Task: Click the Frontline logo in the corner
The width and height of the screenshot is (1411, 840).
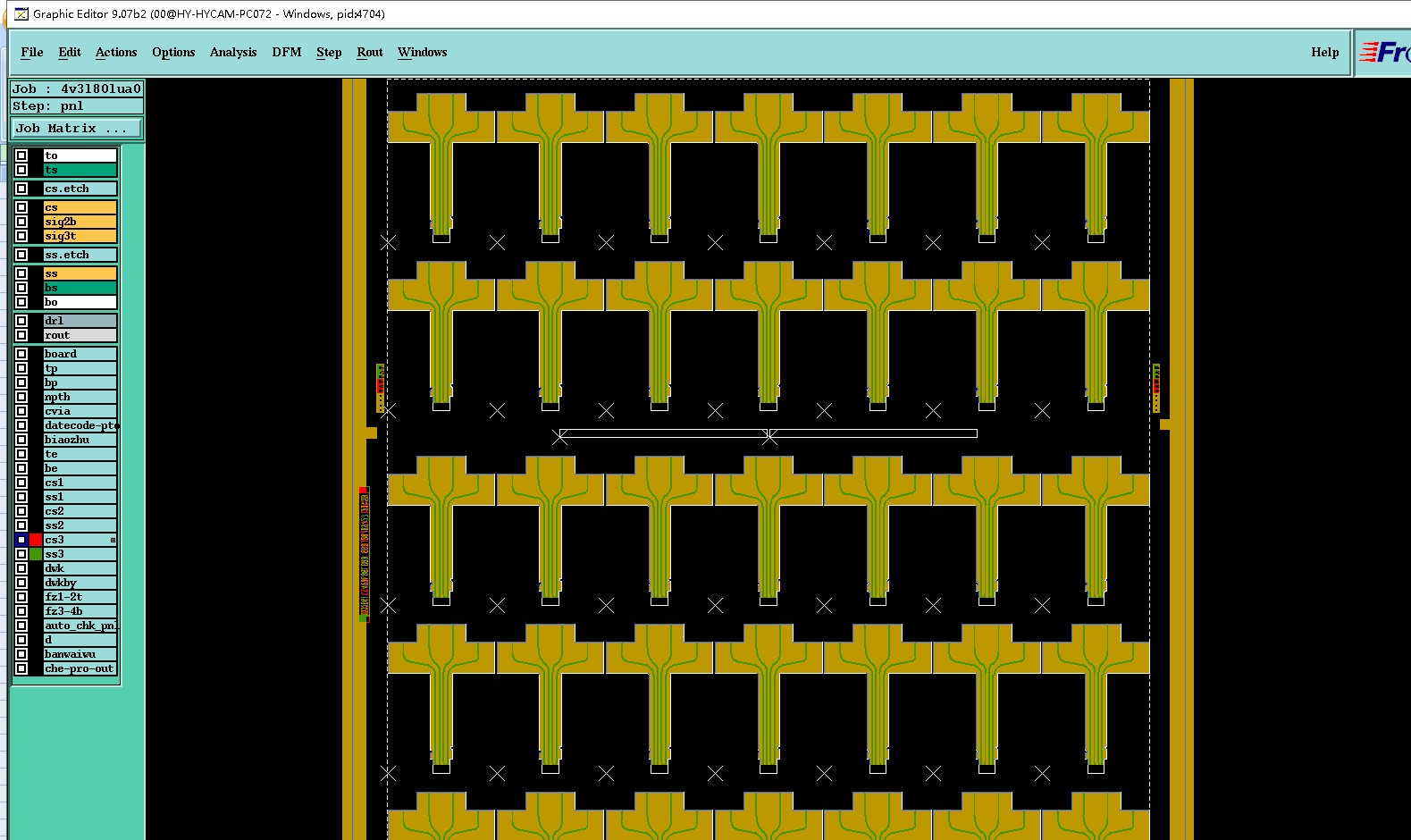Action: tap(1384, 53)
